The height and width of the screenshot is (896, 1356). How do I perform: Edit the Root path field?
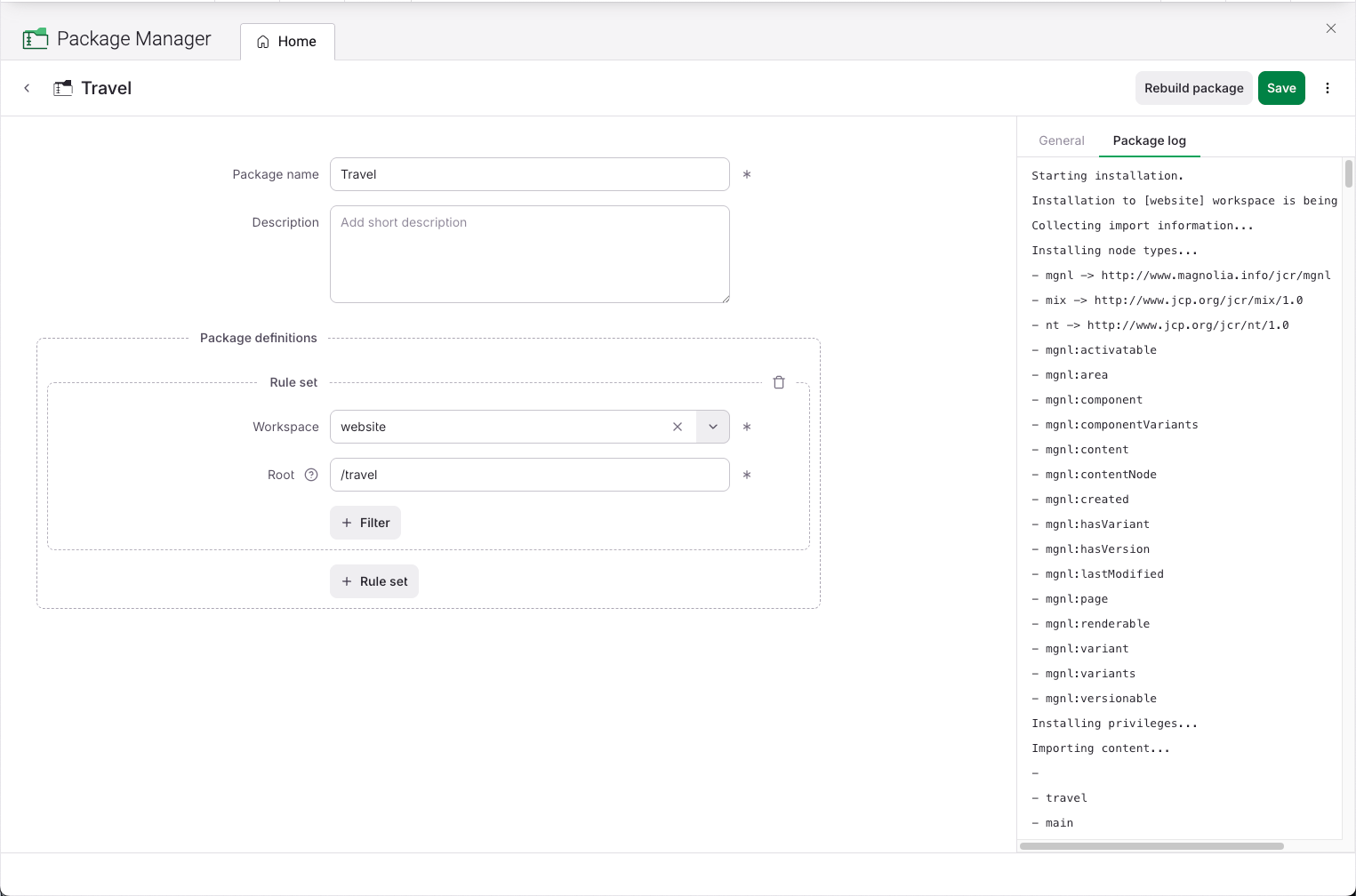(529, 475)
